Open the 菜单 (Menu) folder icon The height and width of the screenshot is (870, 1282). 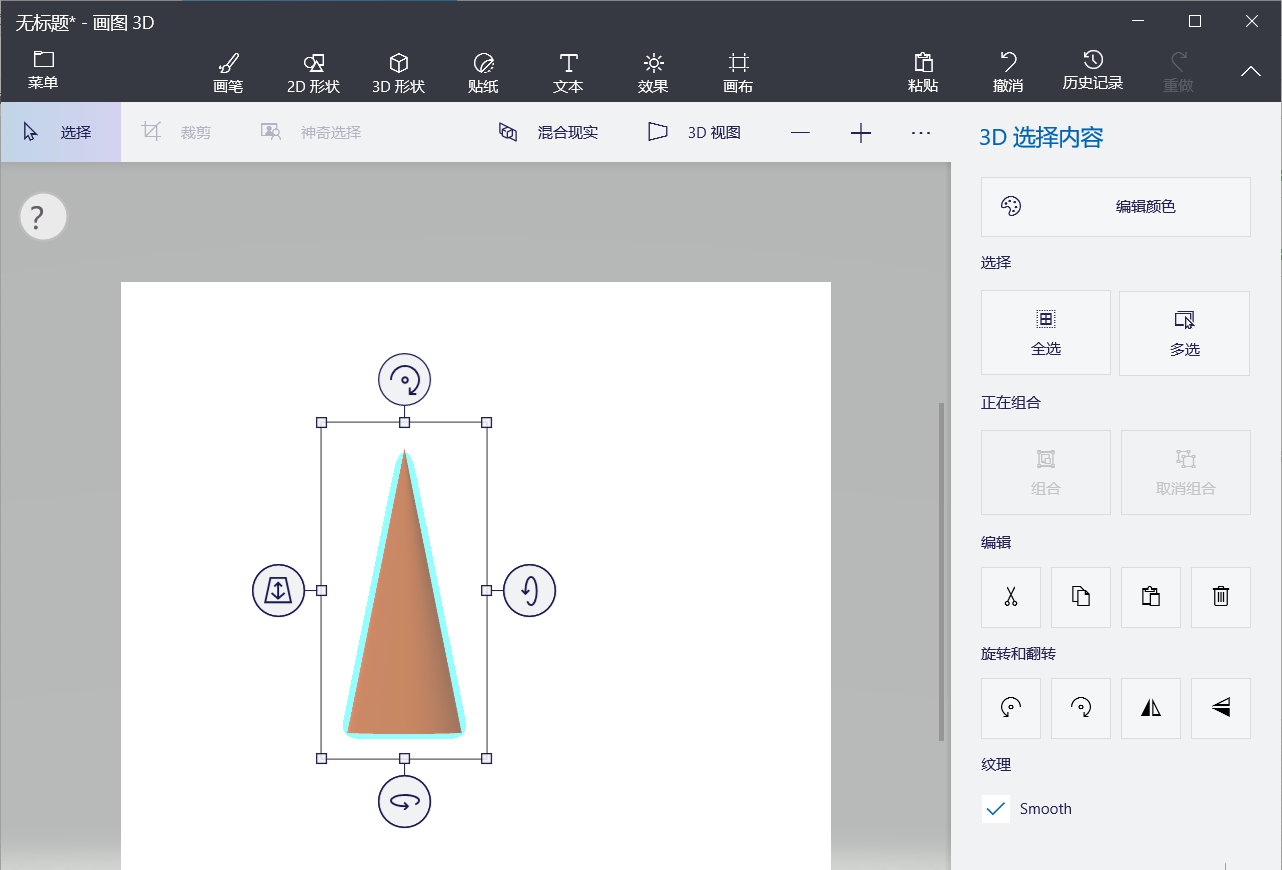(x=43, y=70)
